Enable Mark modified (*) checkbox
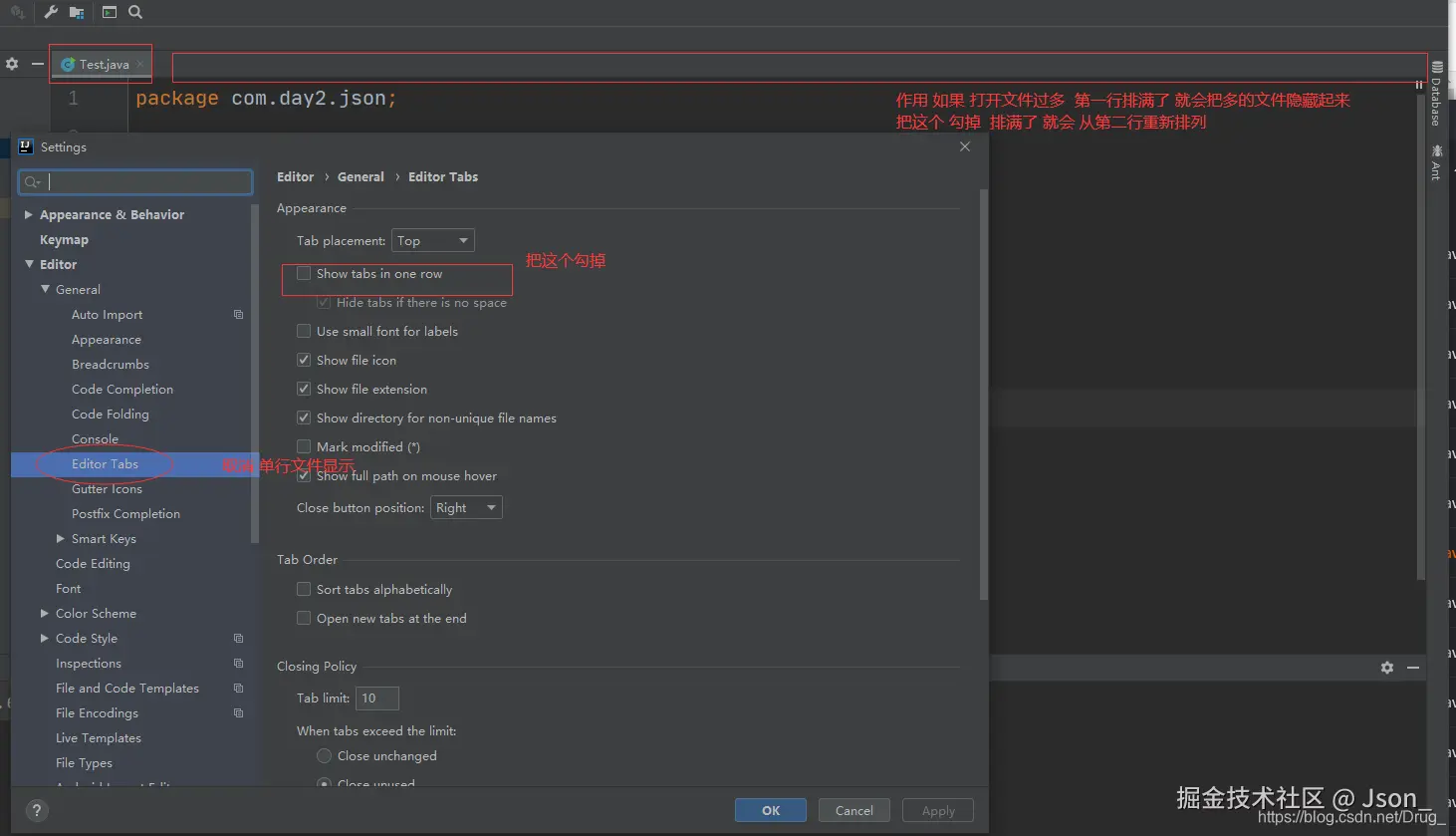The height and width of the screenshot is (836, 1456). [x=304, y=447]
